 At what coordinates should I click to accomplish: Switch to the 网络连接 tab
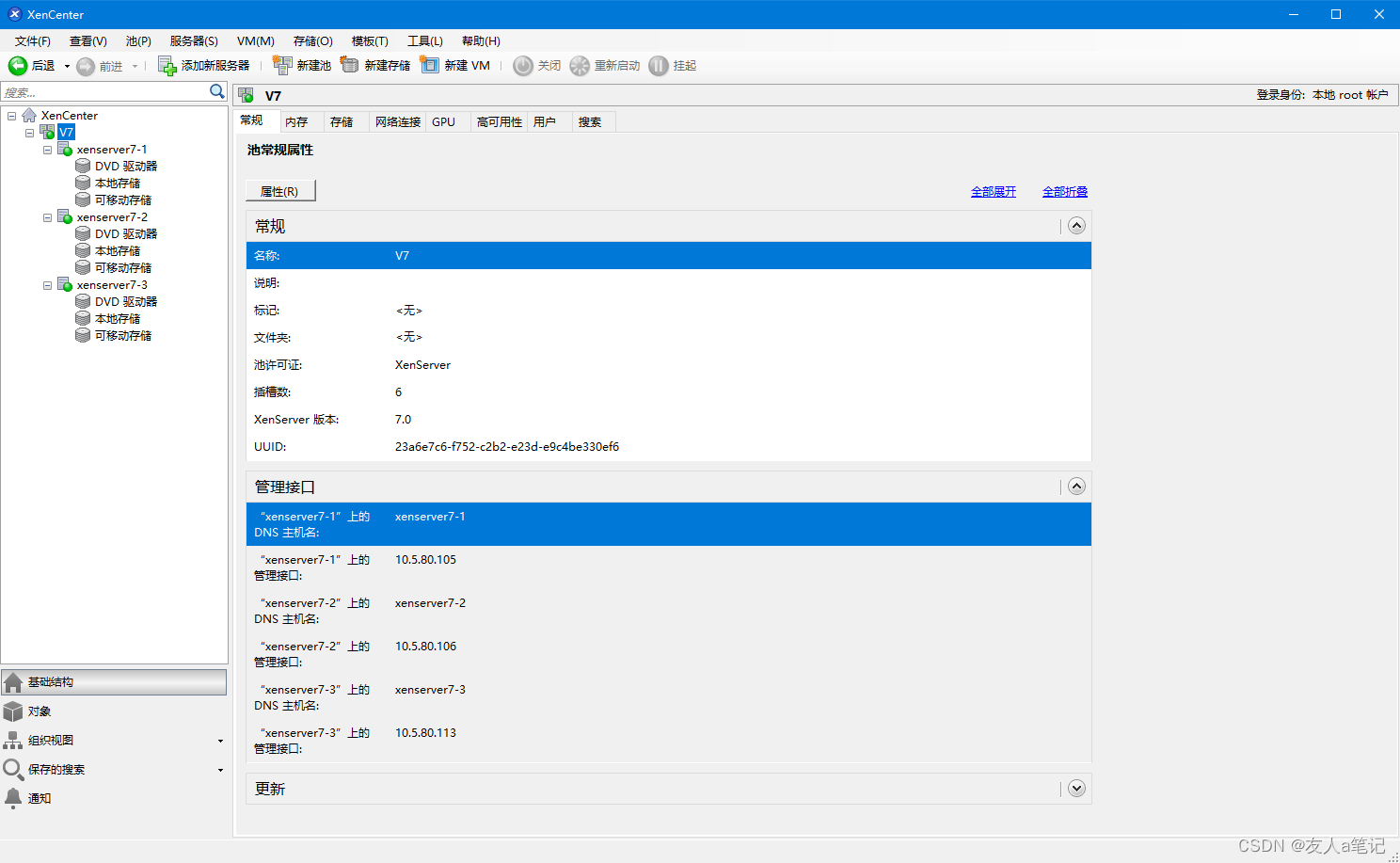(x=398, y=121)
